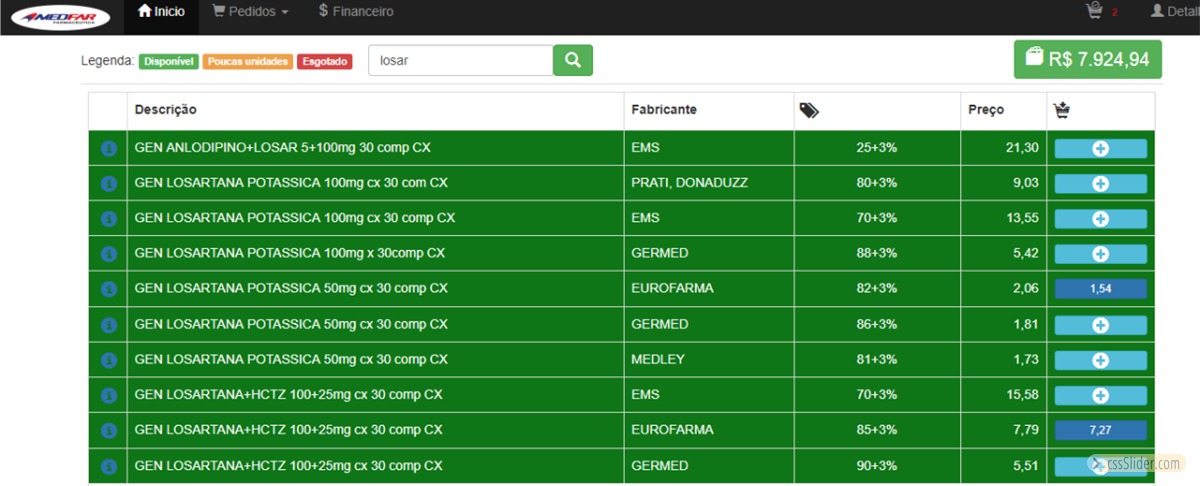This screenshot has height=486, width=1200.
Task: Open the Financeiro menu
Action: point(356,12)
